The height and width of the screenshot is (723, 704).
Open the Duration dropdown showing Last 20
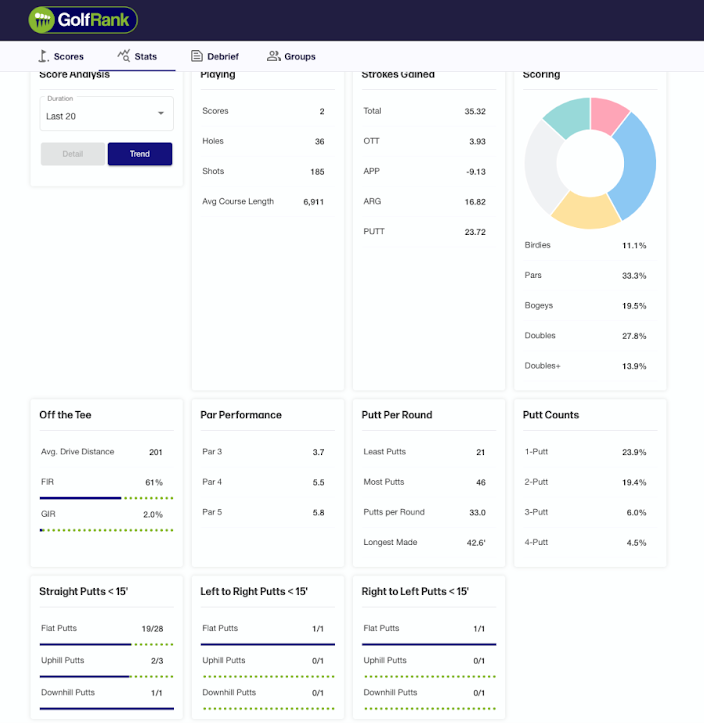tap(106, 115)
